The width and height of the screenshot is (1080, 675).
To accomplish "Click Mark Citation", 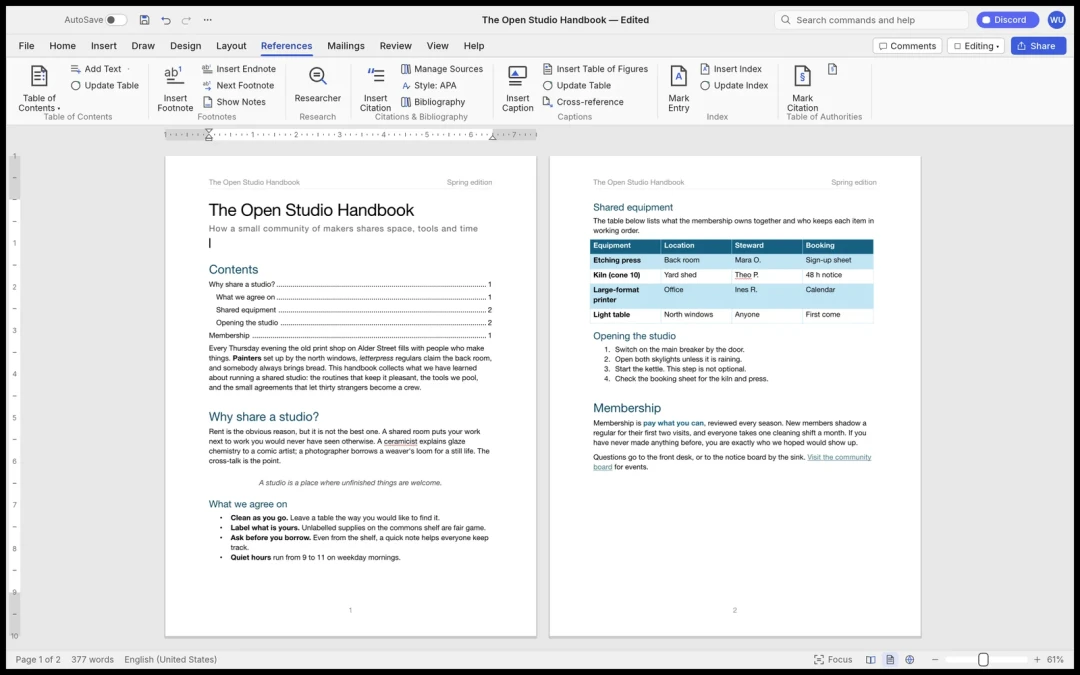I will [802, 89].
